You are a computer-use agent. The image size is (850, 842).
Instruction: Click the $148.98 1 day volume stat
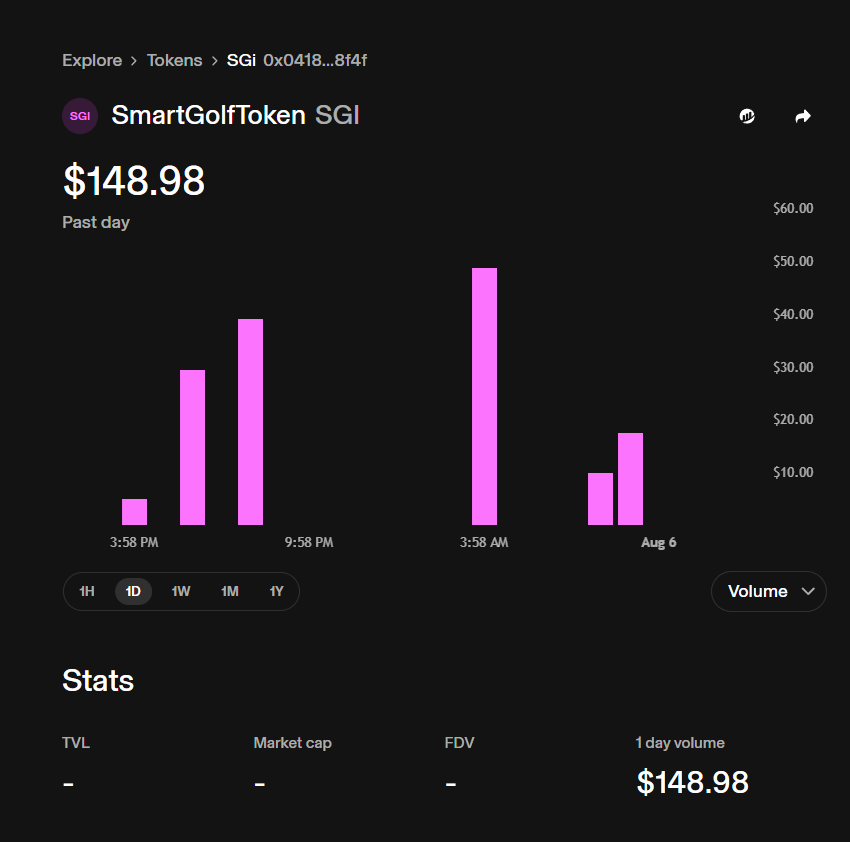click(692, 782)
